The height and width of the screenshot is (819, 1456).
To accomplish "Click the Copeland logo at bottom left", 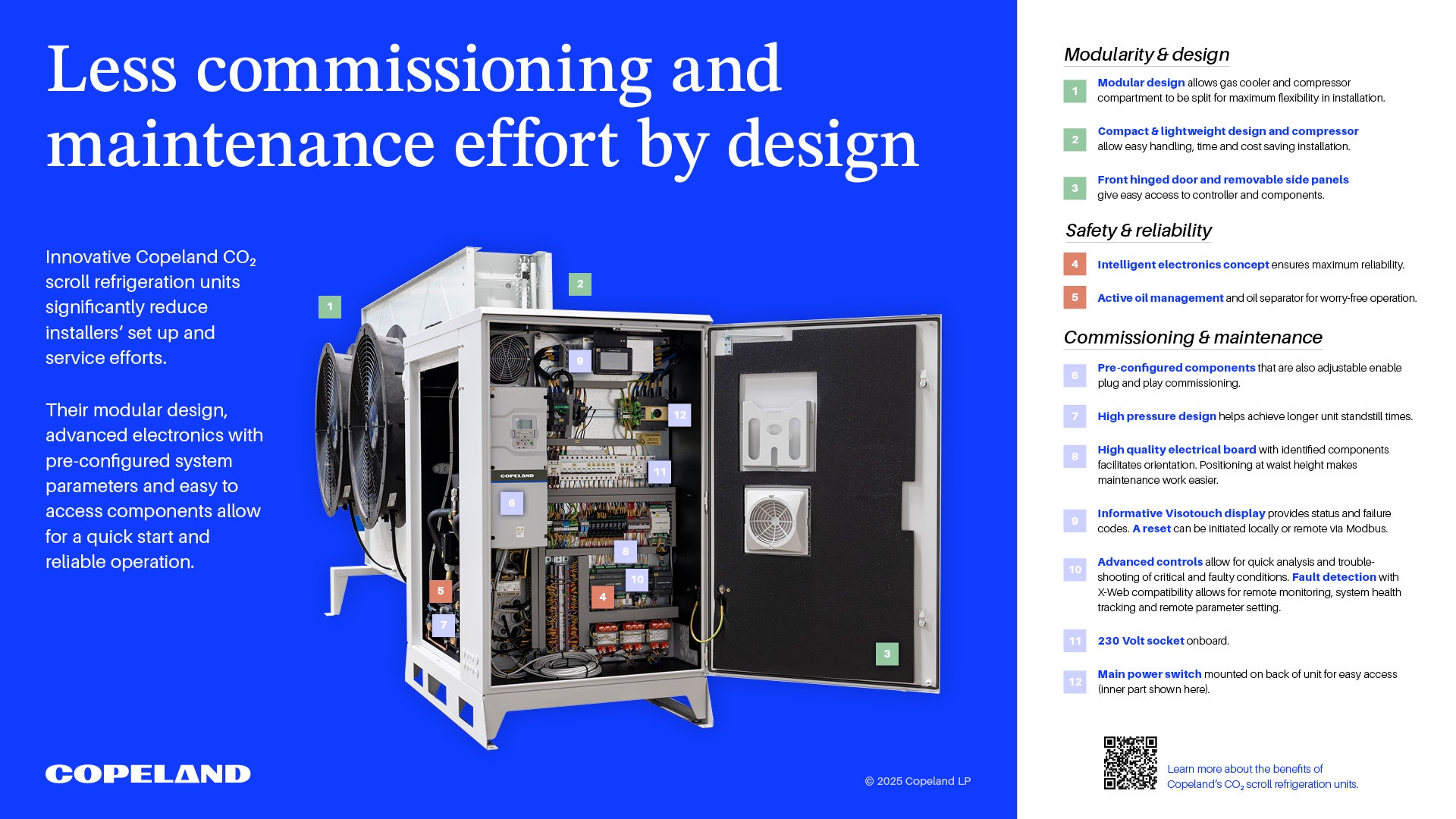I will click(x=148, y=773).
